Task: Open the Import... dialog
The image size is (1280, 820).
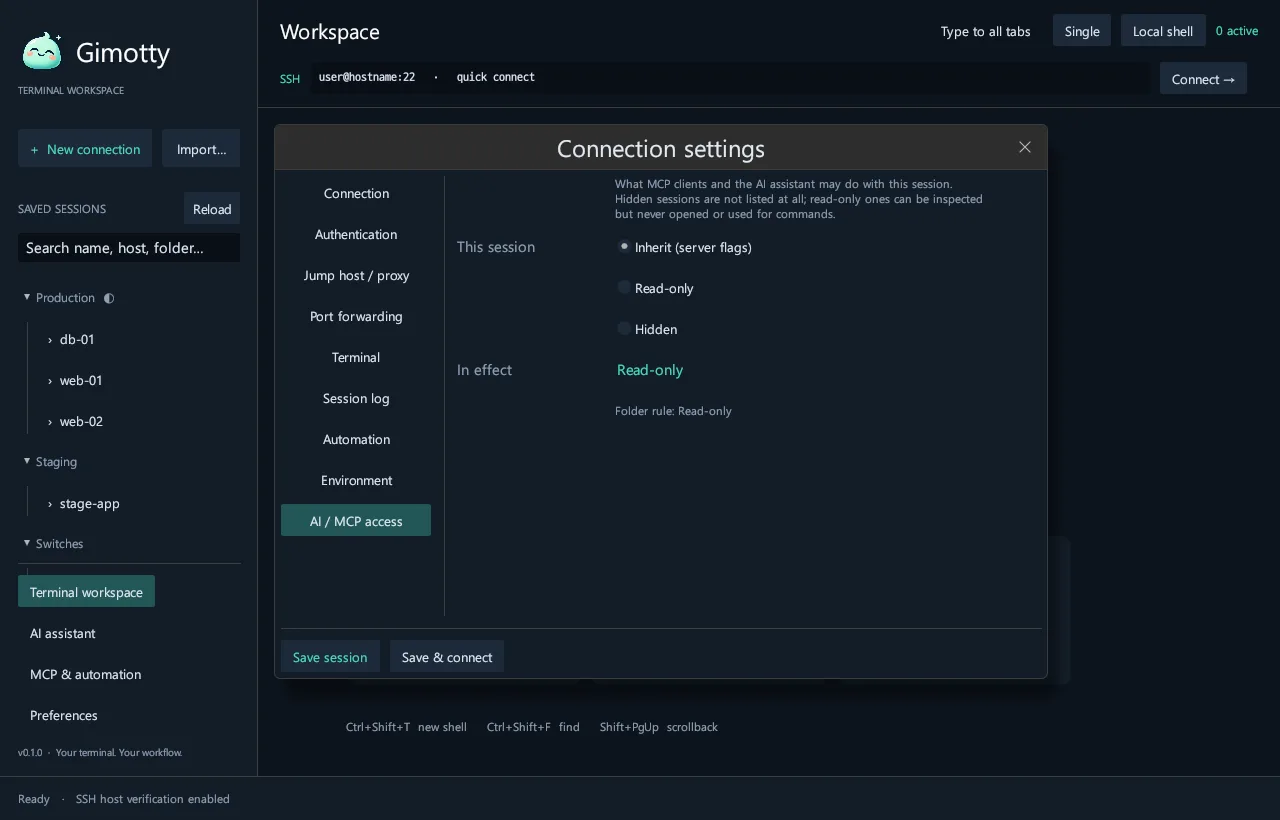Action: click(x=201, y=148)
